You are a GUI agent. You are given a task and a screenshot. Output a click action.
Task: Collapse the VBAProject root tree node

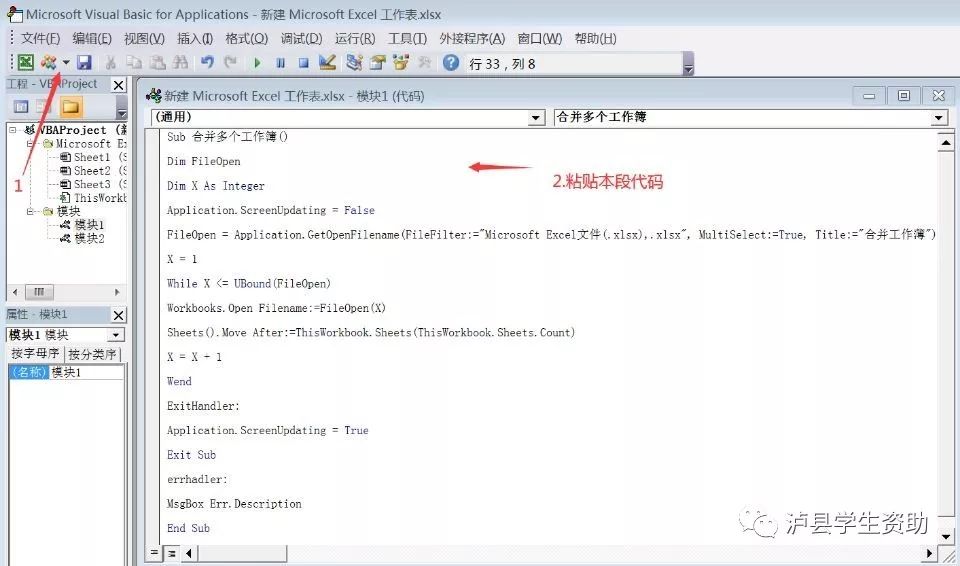(x=12, y=130)
